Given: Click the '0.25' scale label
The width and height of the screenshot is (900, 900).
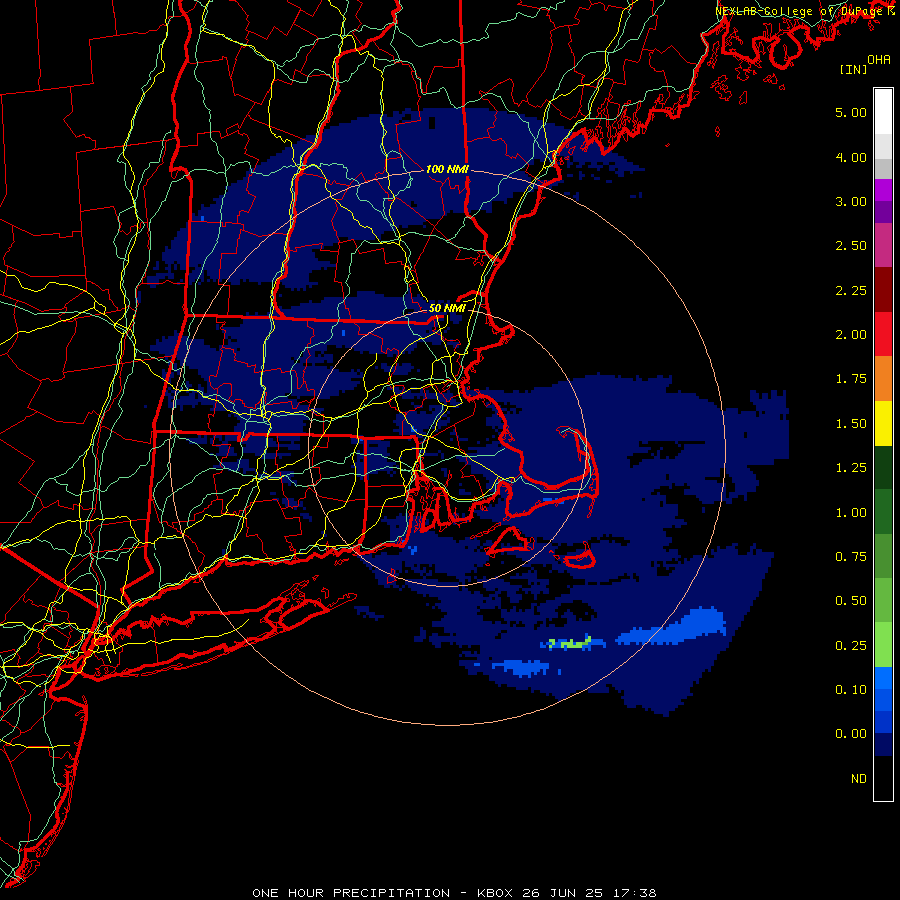Looking at the screenshot, I should tap(851, 646).
